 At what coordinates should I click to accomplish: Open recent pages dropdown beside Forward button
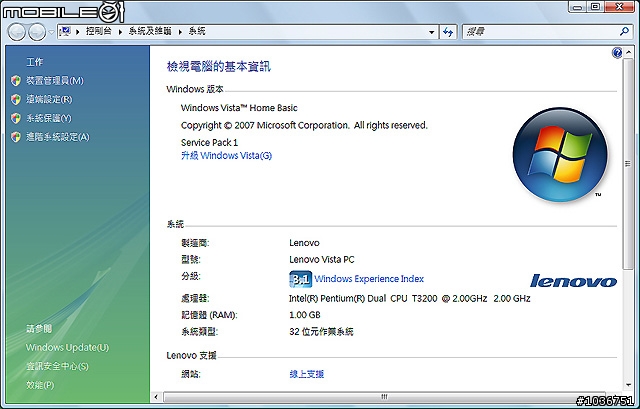(x=51, y=32)
